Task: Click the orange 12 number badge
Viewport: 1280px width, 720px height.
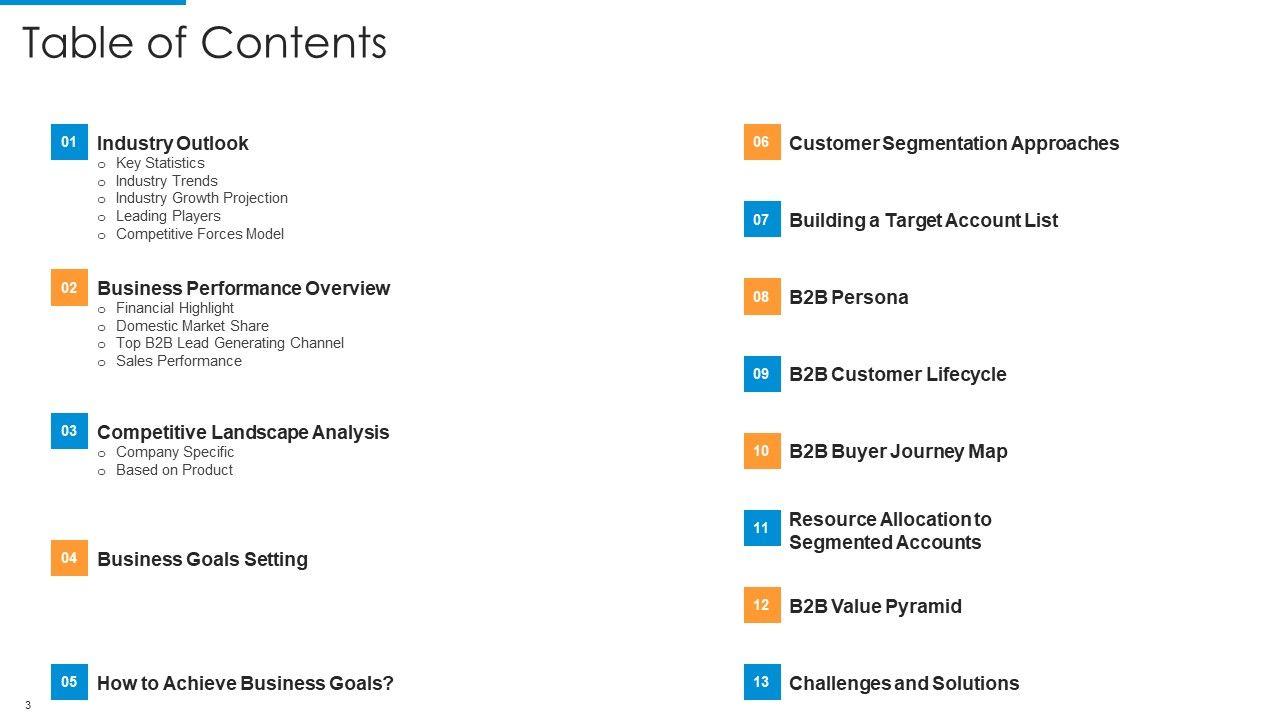Action: point(762,605)
